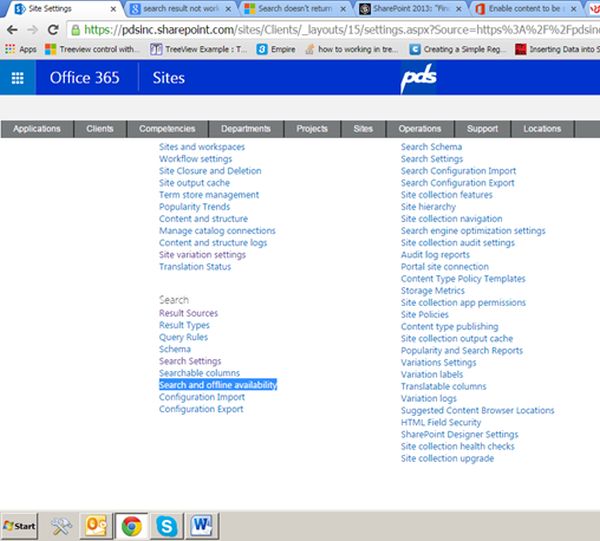This screenshot has width=600, height=541.
Task: Open the Competencies navigation menu
Action: coord(167,129)
